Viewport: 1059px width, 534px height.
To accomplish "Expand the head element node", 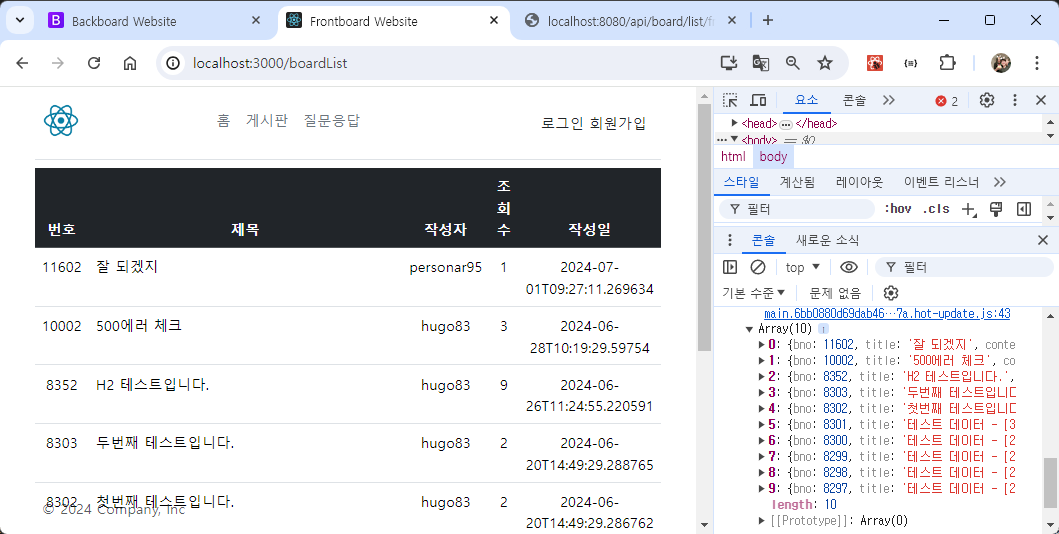I will tap(734, 123).
